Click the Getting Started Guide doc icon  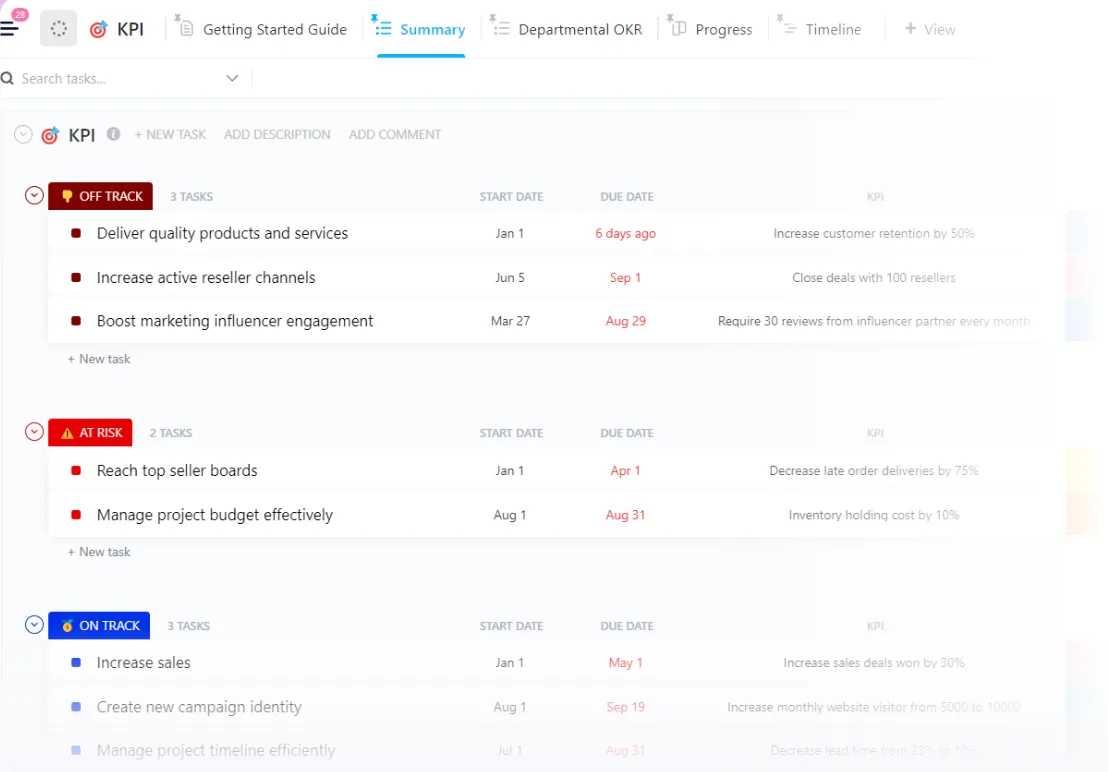pyautogui.click(x=186, y=29)
